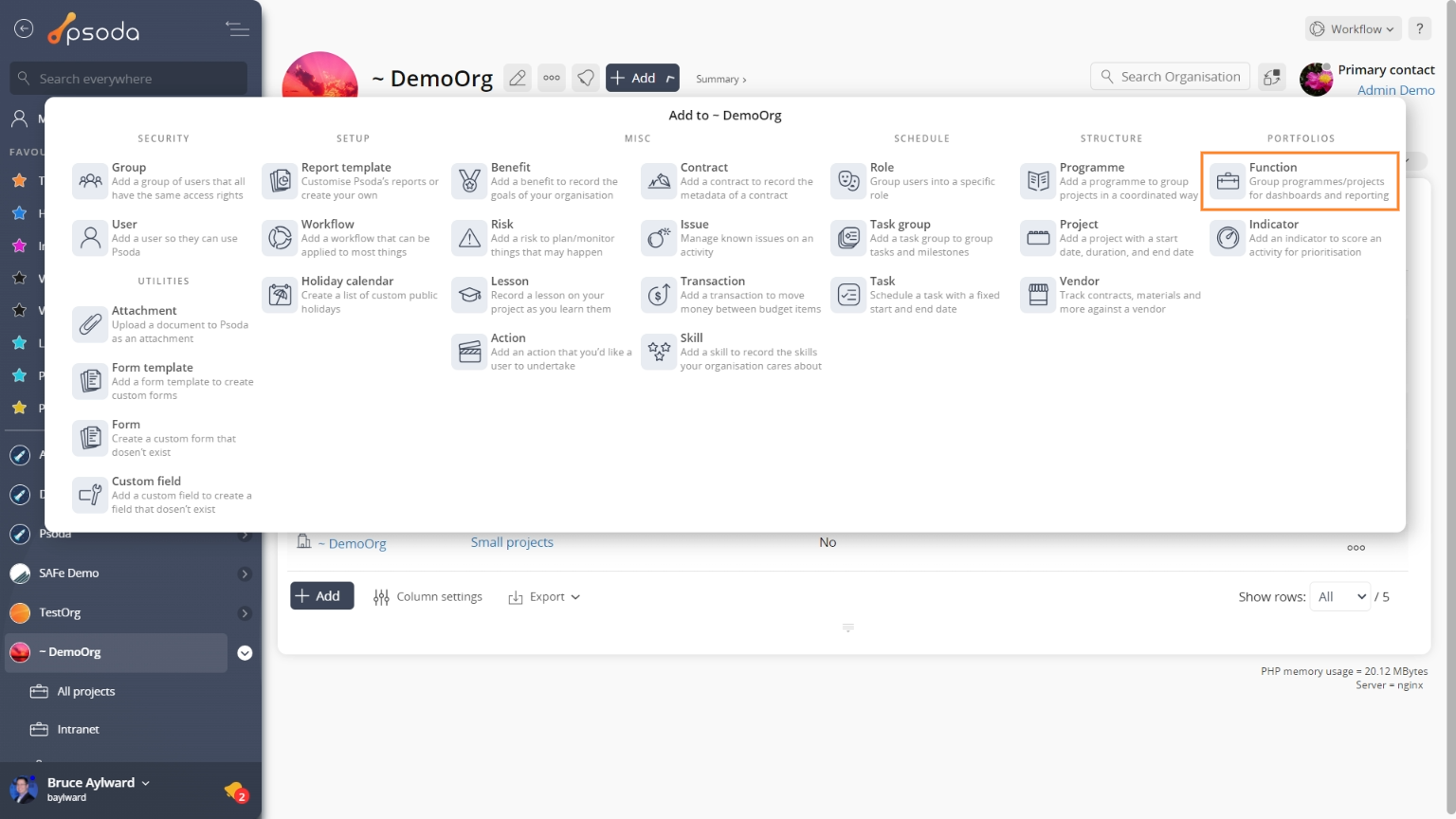Select the Programme book icon
This screenshot has height=819, width=1456.
1039,181
